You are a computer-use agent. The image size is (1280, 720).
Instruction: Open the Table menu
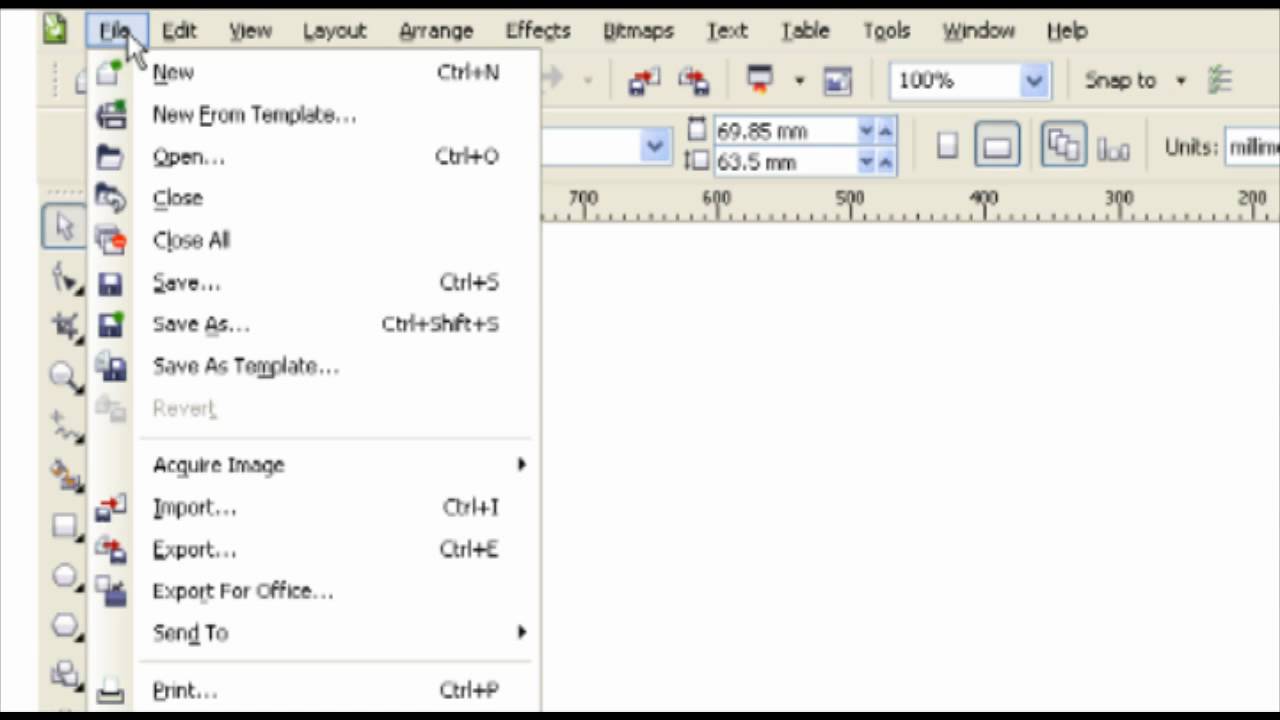805,31
